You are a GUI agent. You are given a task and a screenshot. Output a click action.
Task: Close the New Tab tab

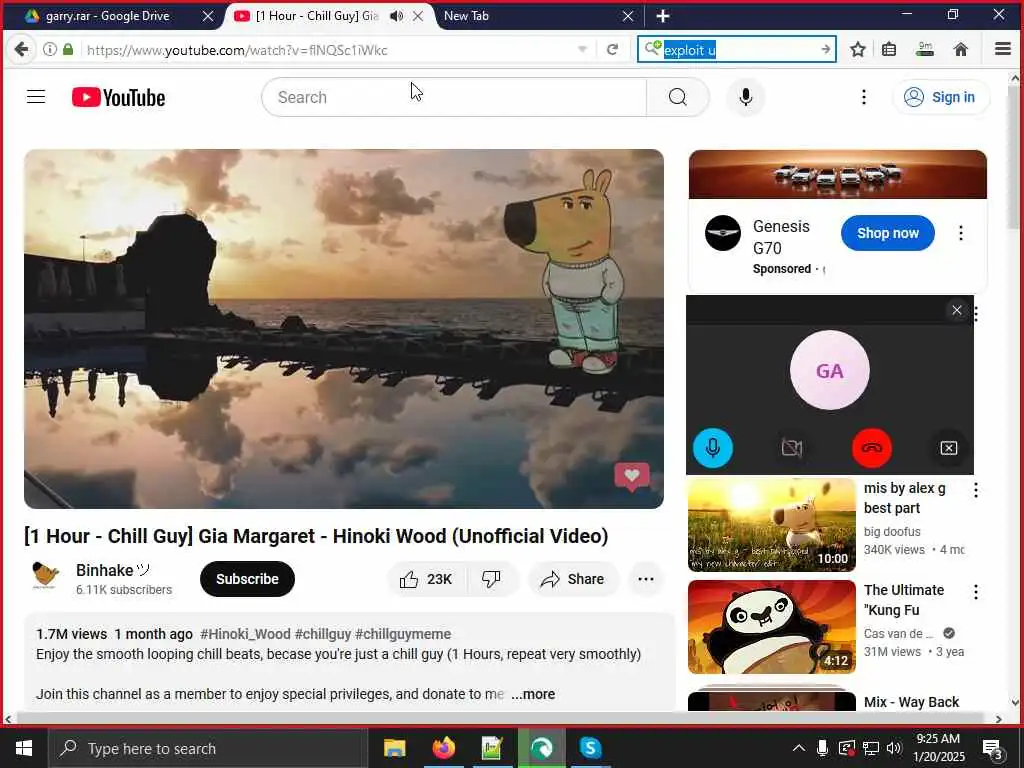[628, 16]
